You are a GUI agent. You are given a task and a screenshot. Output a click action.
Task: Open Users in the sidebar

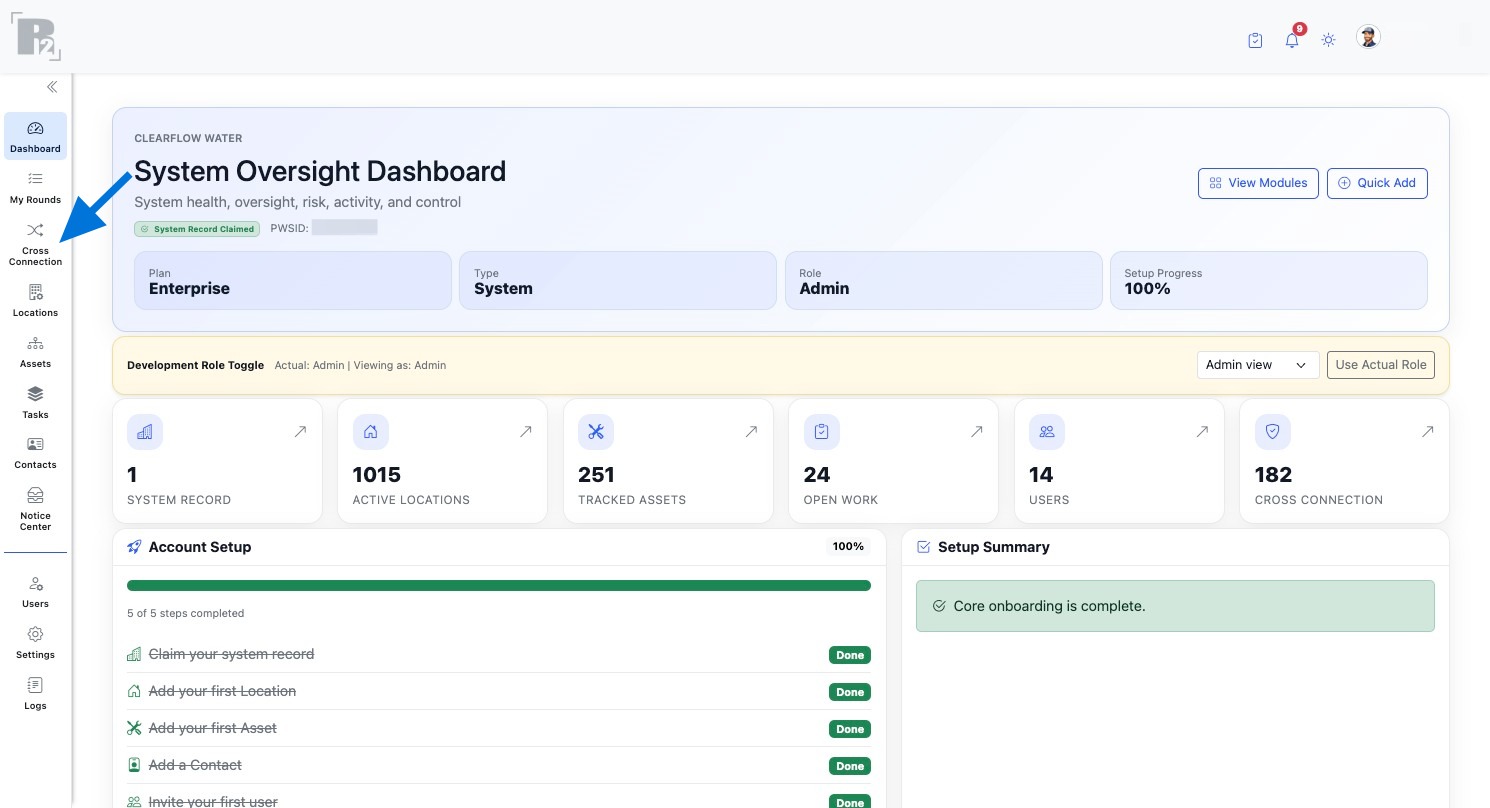[35, 591]
